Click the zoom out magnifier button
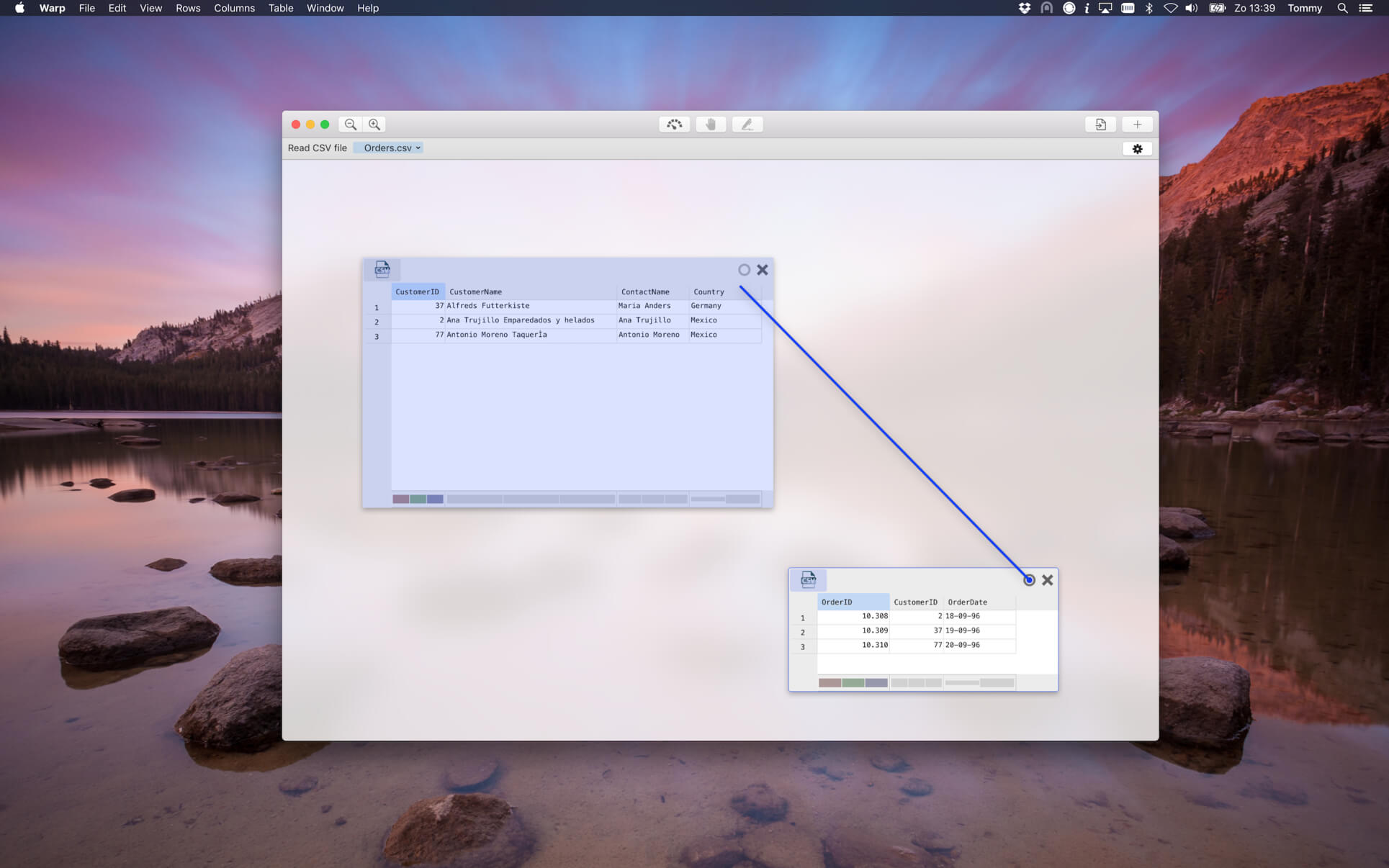 click(x=351, y=125)
